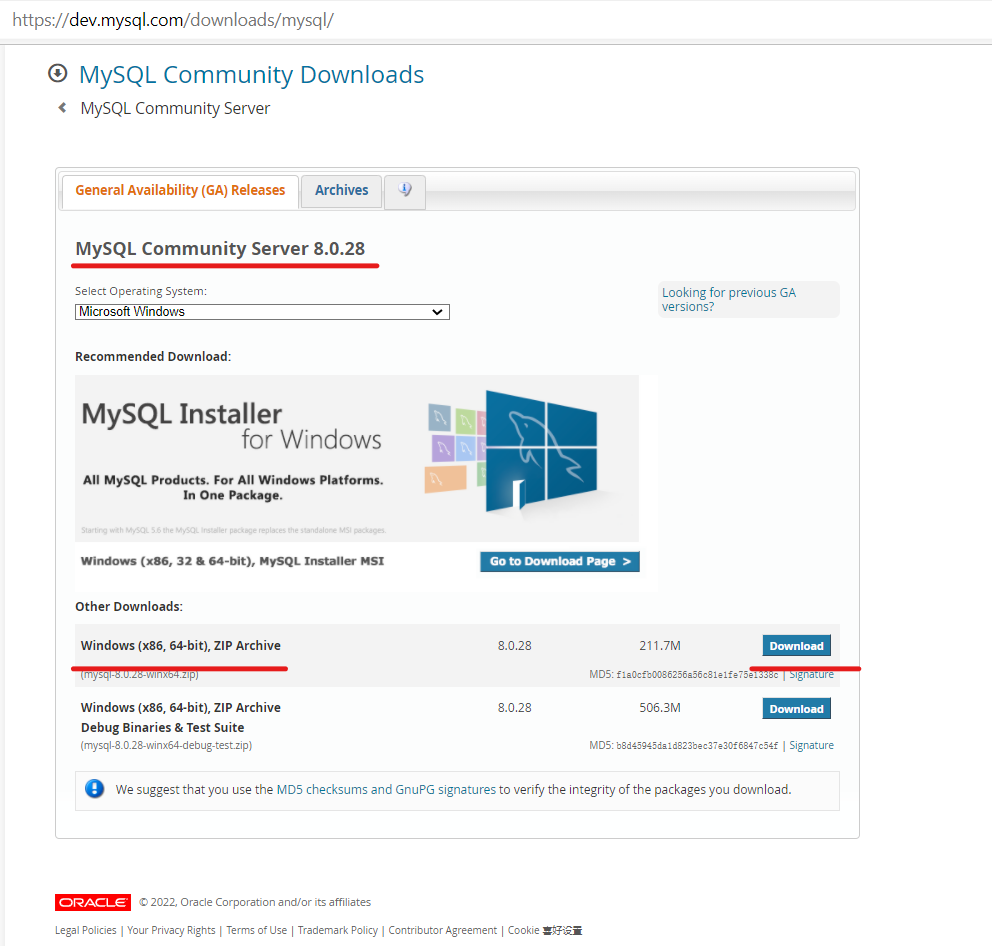The image size is (992, 946).
Task: Click Debug Binaries & Test Suite title text
Action: 162,727
